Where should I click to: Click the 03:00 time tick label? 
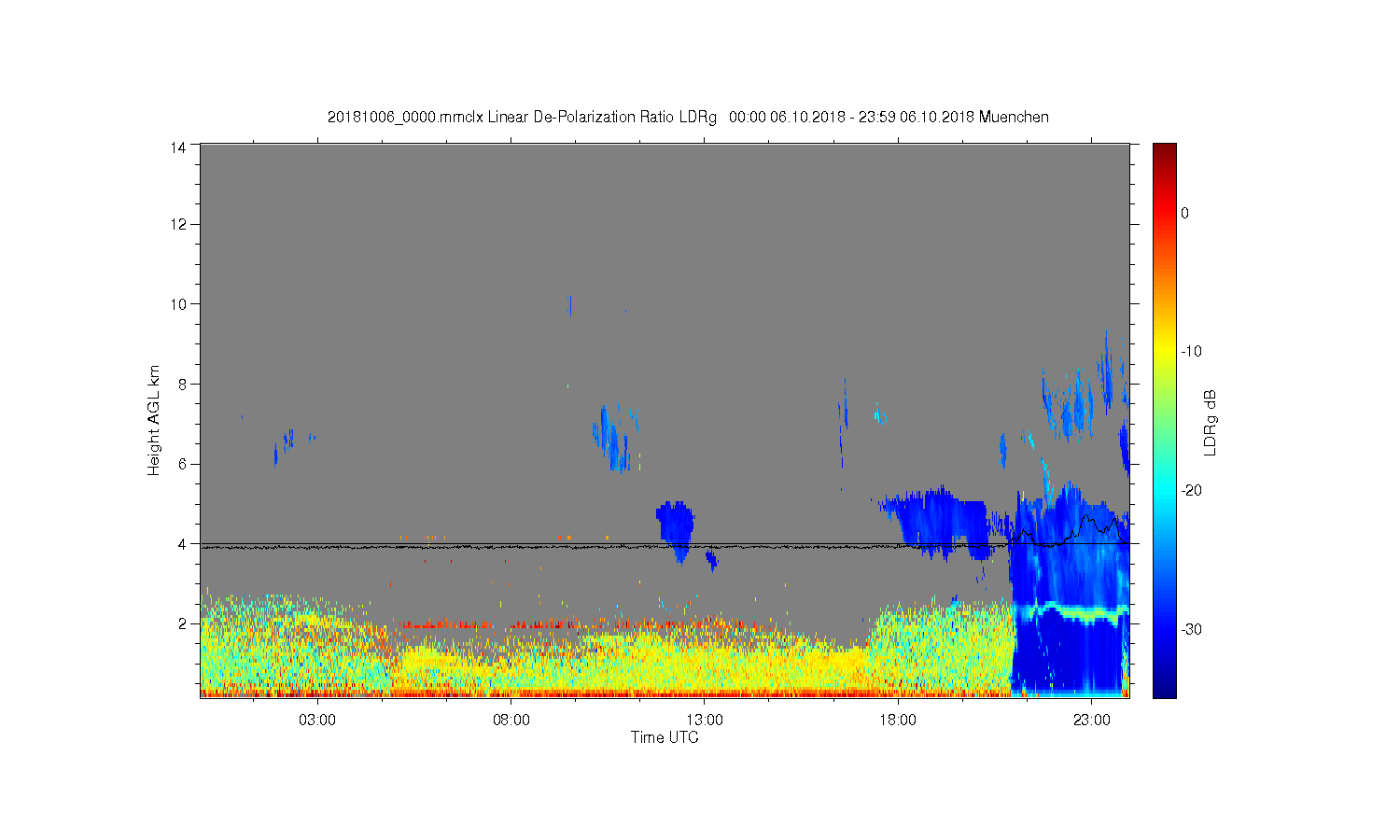(x=317, y=721)
